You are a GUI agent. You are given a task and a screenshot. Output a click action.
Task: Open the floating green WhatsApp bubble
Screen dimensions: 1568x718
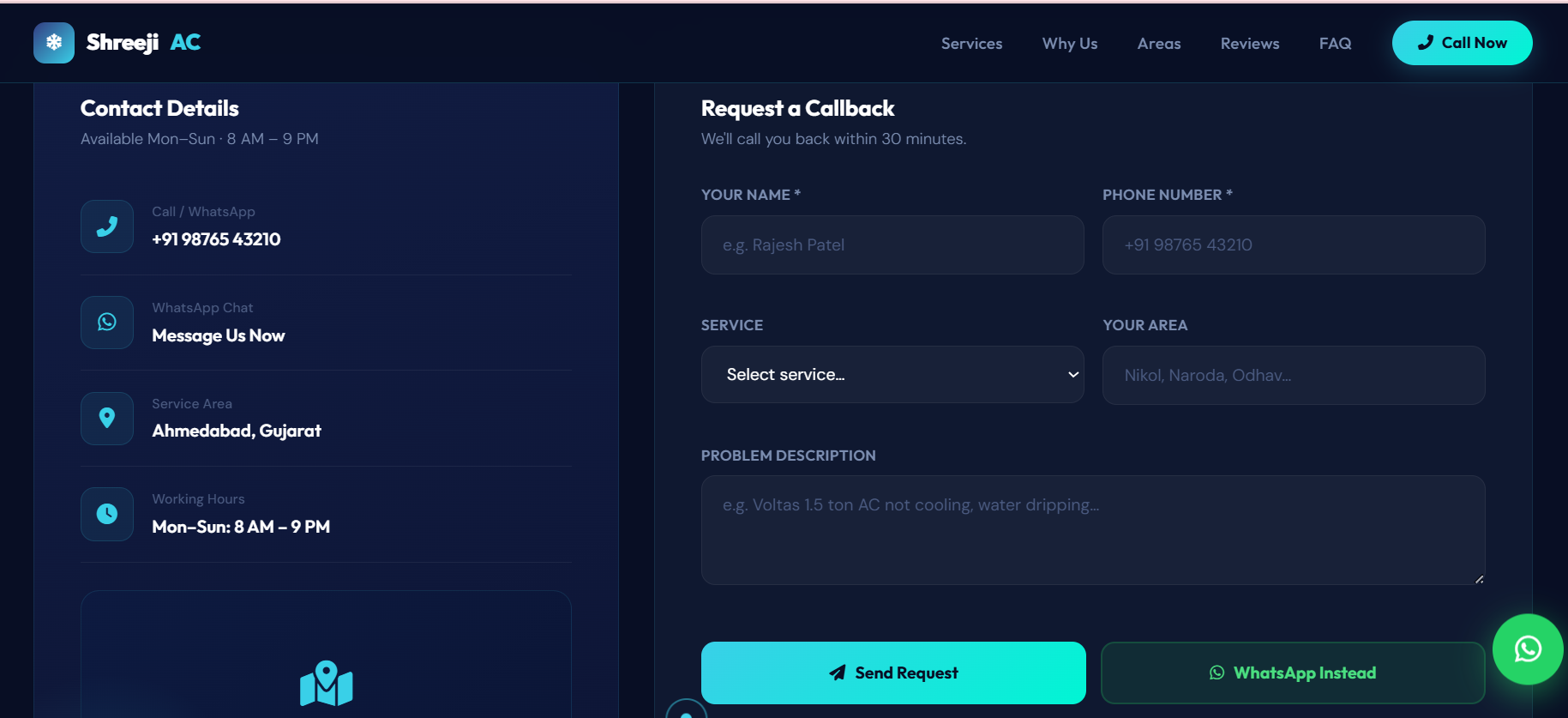[1527, 649]
